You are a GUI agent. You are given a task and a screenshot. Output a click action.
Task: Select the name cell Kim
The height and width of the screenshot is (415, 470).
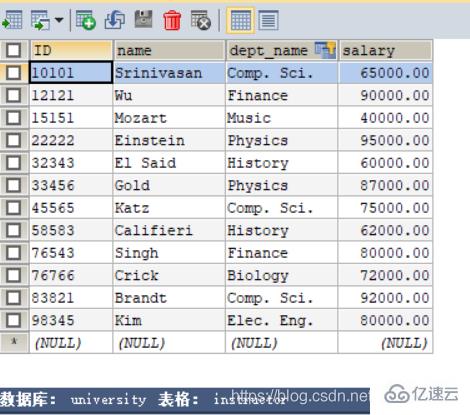pyautogui.click(x=169, y=320)
